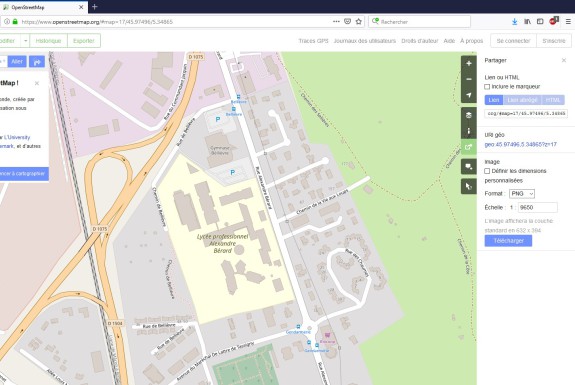
Task: Tick Définir les dimensions personnalisées checkbox
Action: click(487, 171)
